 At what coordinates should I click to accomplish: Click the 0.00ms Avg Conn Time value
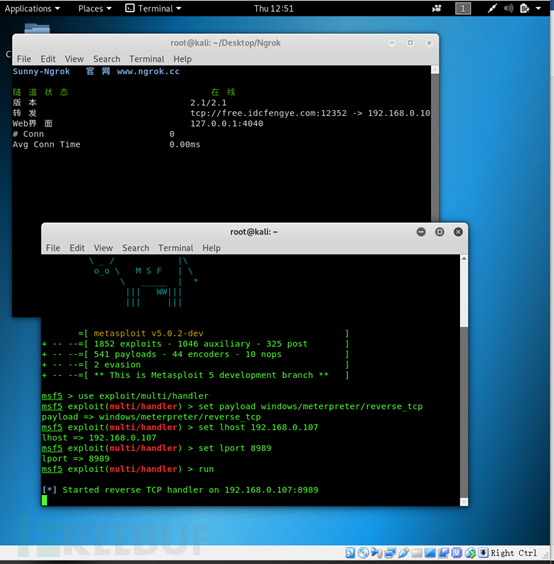tap(185, 144)
